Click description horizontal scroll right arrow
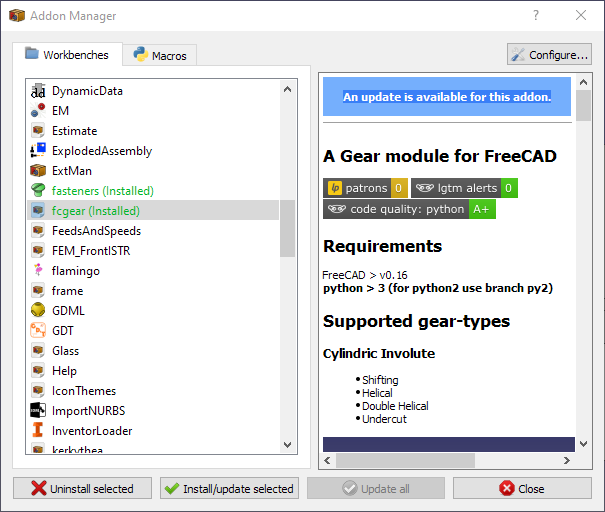 [x=566, y=460]
